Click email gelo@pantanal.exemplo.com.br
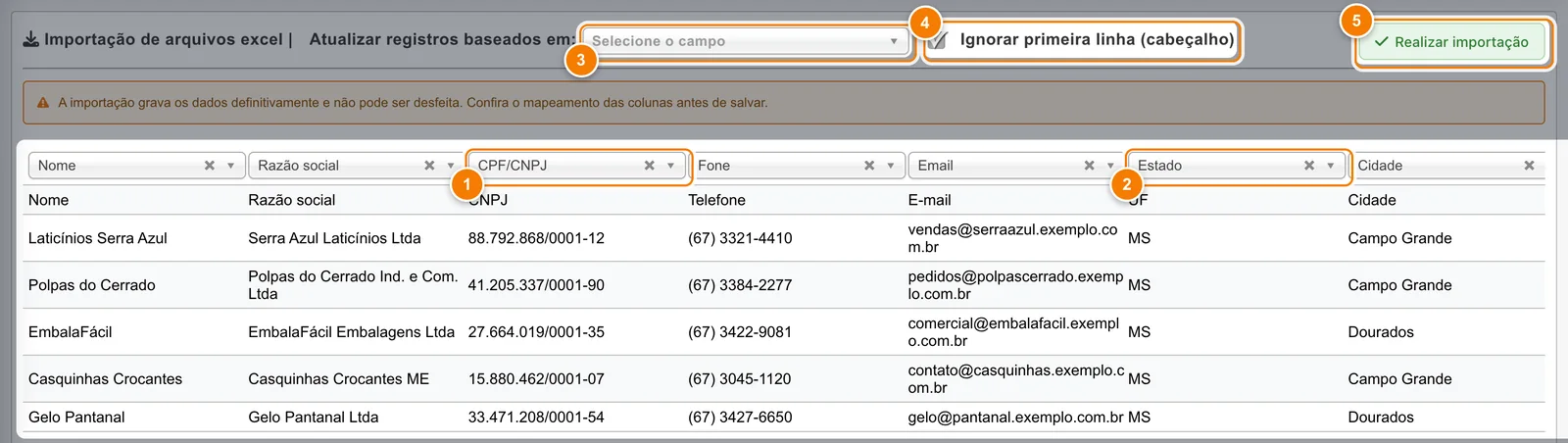1568x443 pixels. point(1015,418)
